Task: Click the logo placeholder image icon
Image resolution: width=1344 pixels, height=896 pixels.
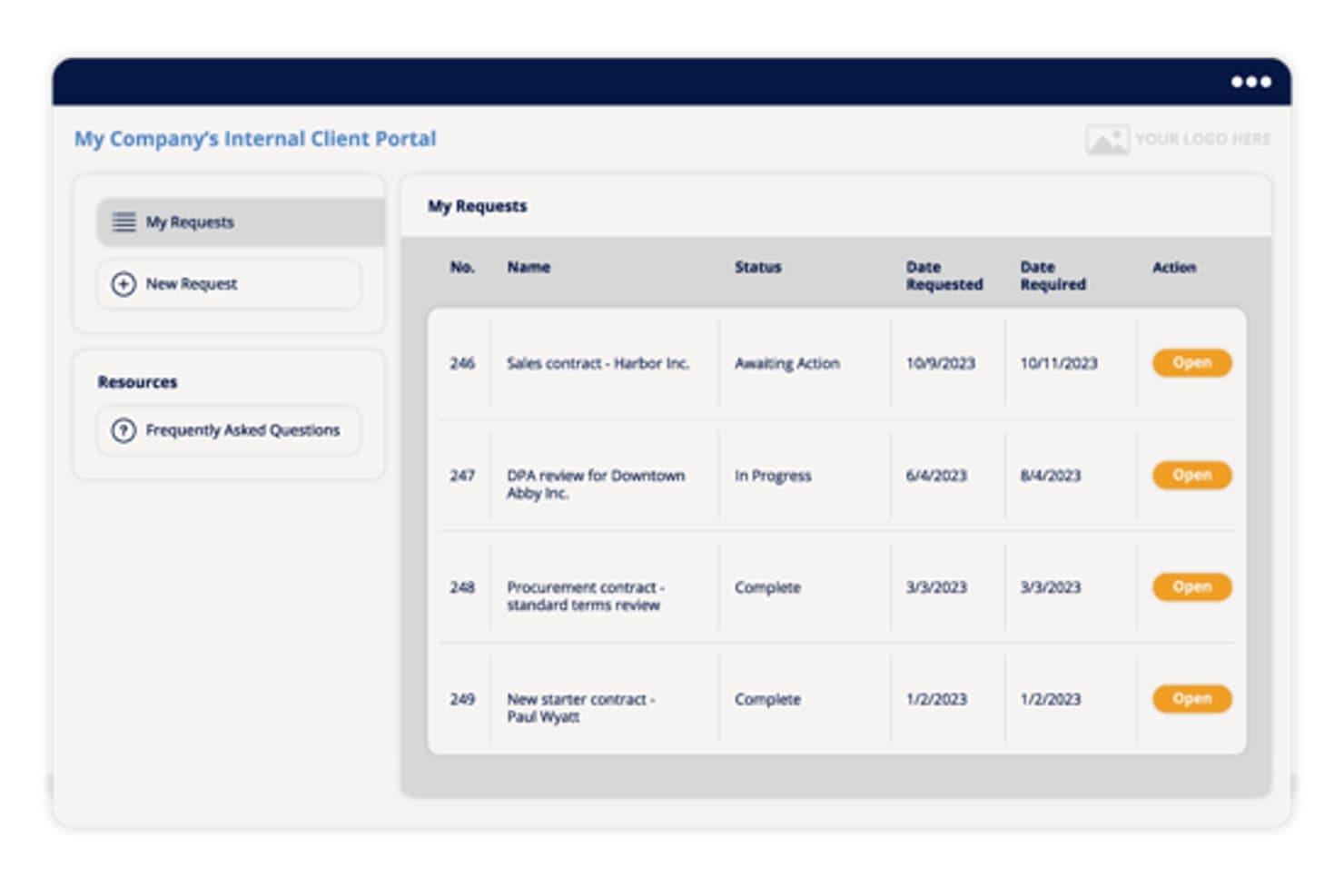Action: [x=1107, y=139]
